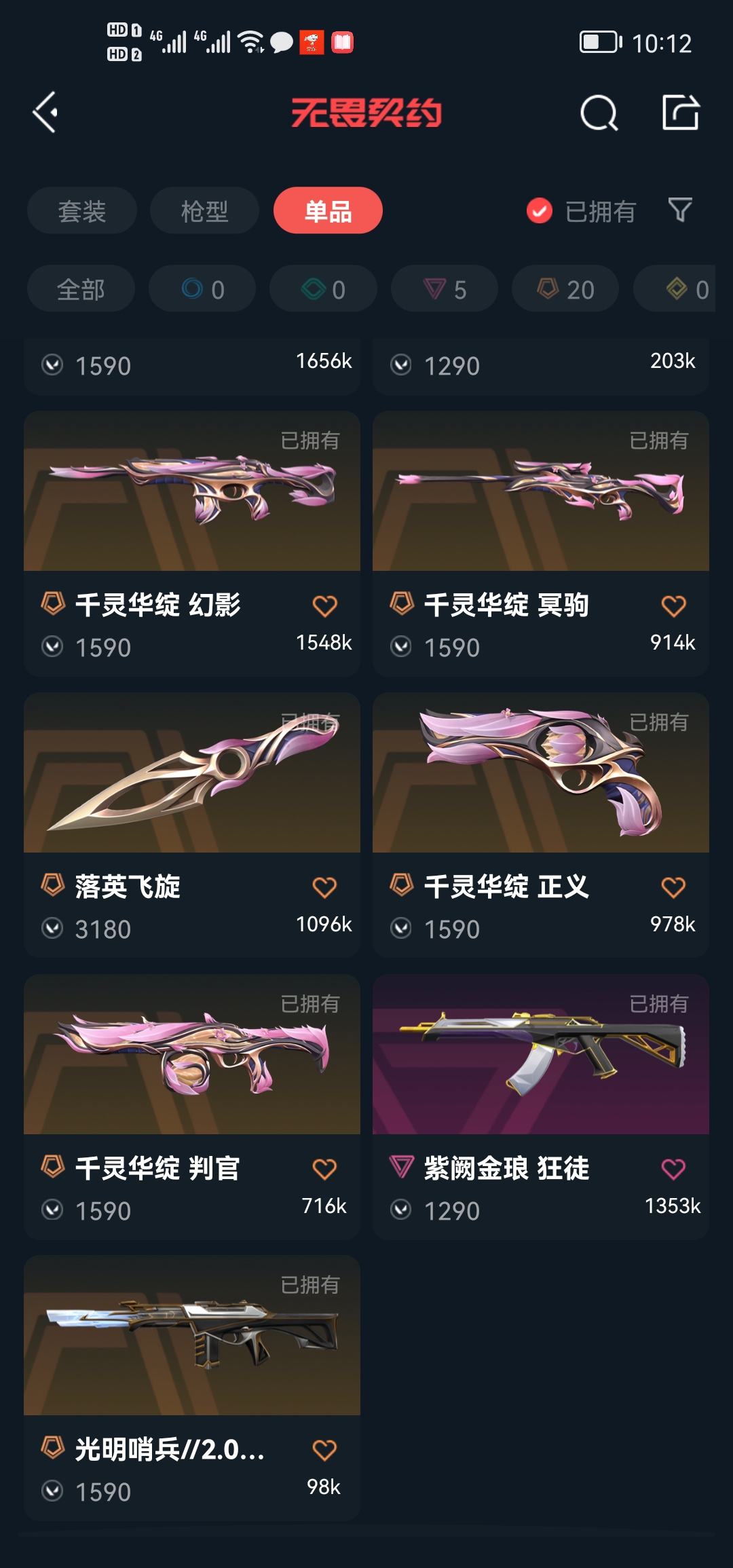Favorite 光明哨兵//2.0 via heart icon
Viewport: 733px width, 1568px height.
coord(324,1450)
